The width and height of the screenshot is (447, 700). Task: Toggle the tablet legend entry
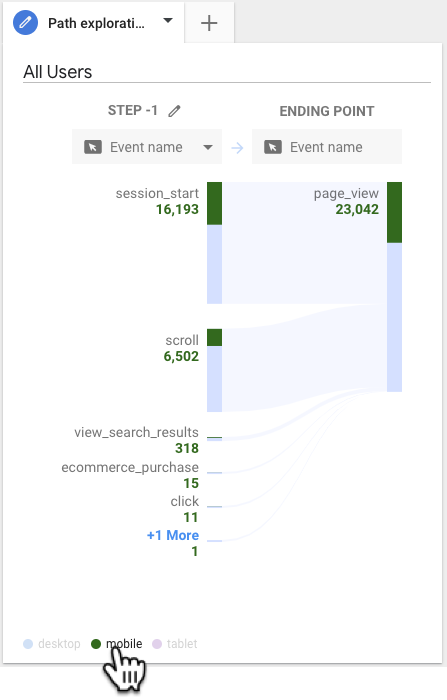pos(175,644)
